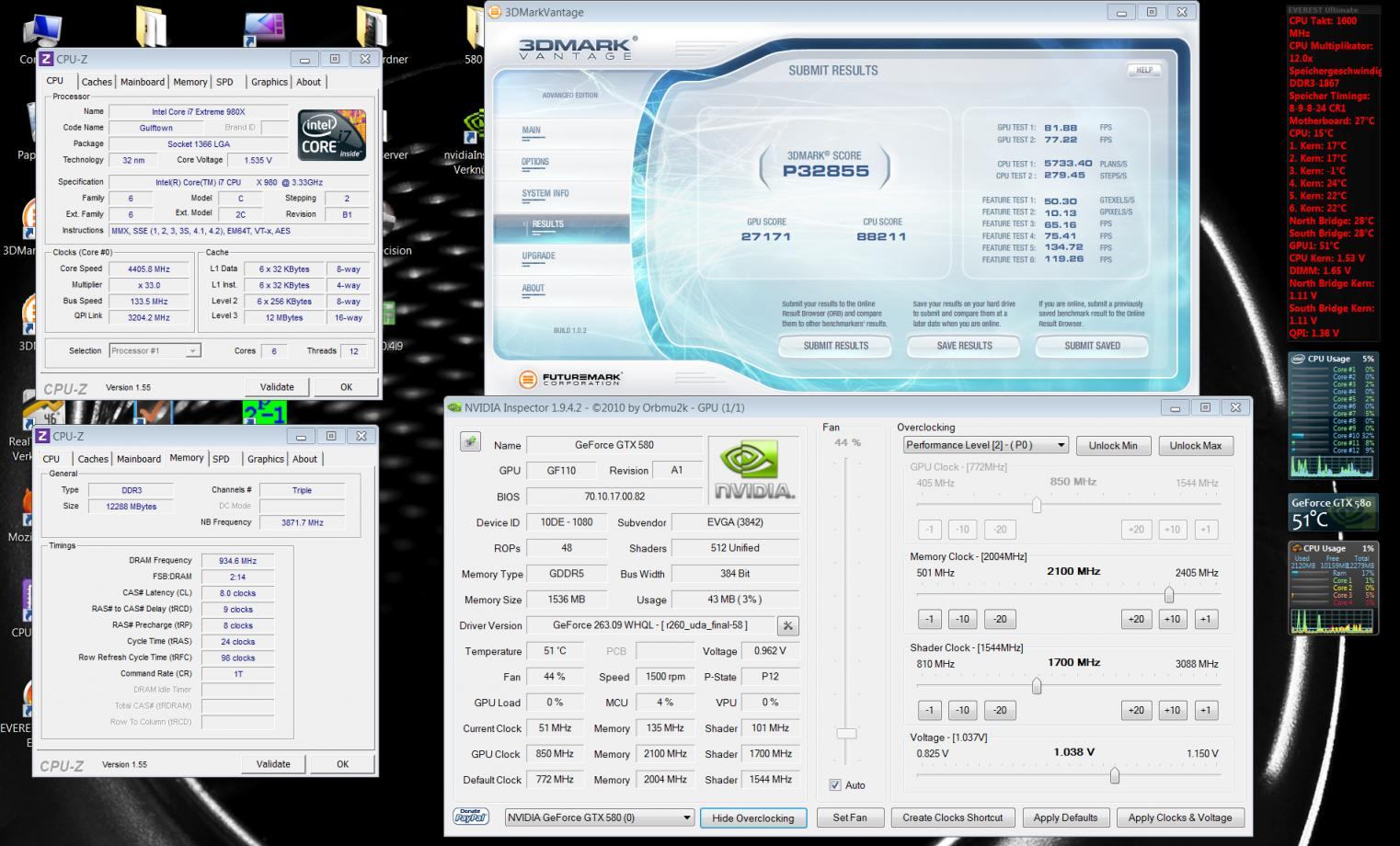Click the Set Fan button
This screenshot has width=1400, height=846.
850,817
